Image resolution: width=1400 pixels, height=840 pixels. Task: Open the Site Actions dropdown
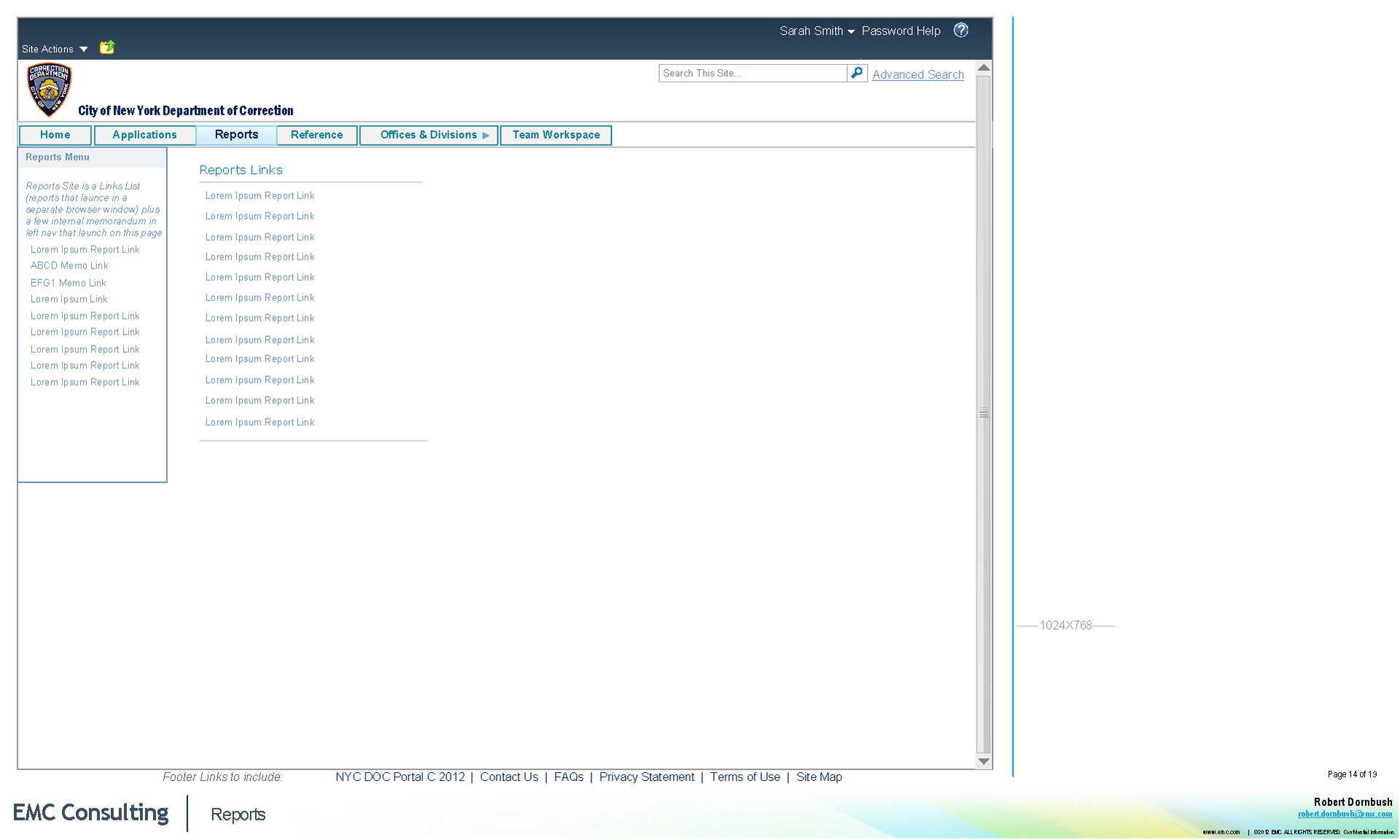(55, 49)
